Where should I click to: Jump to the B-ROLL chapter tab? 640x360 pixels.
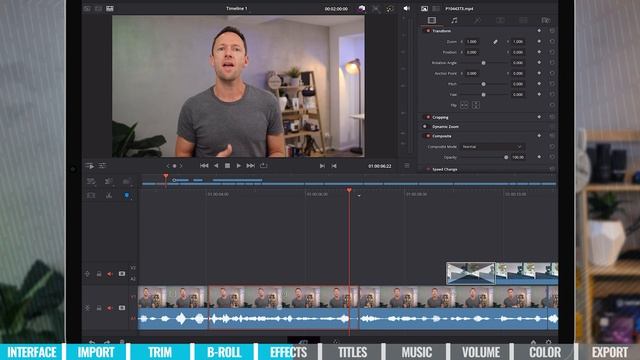(x=224, y=352)
